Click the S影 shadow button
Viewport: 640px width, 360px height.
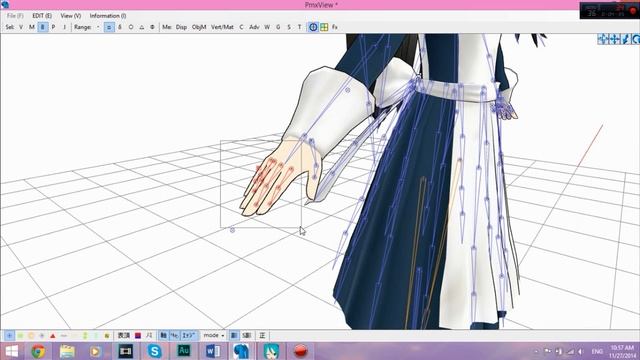(x=247, y=336)
